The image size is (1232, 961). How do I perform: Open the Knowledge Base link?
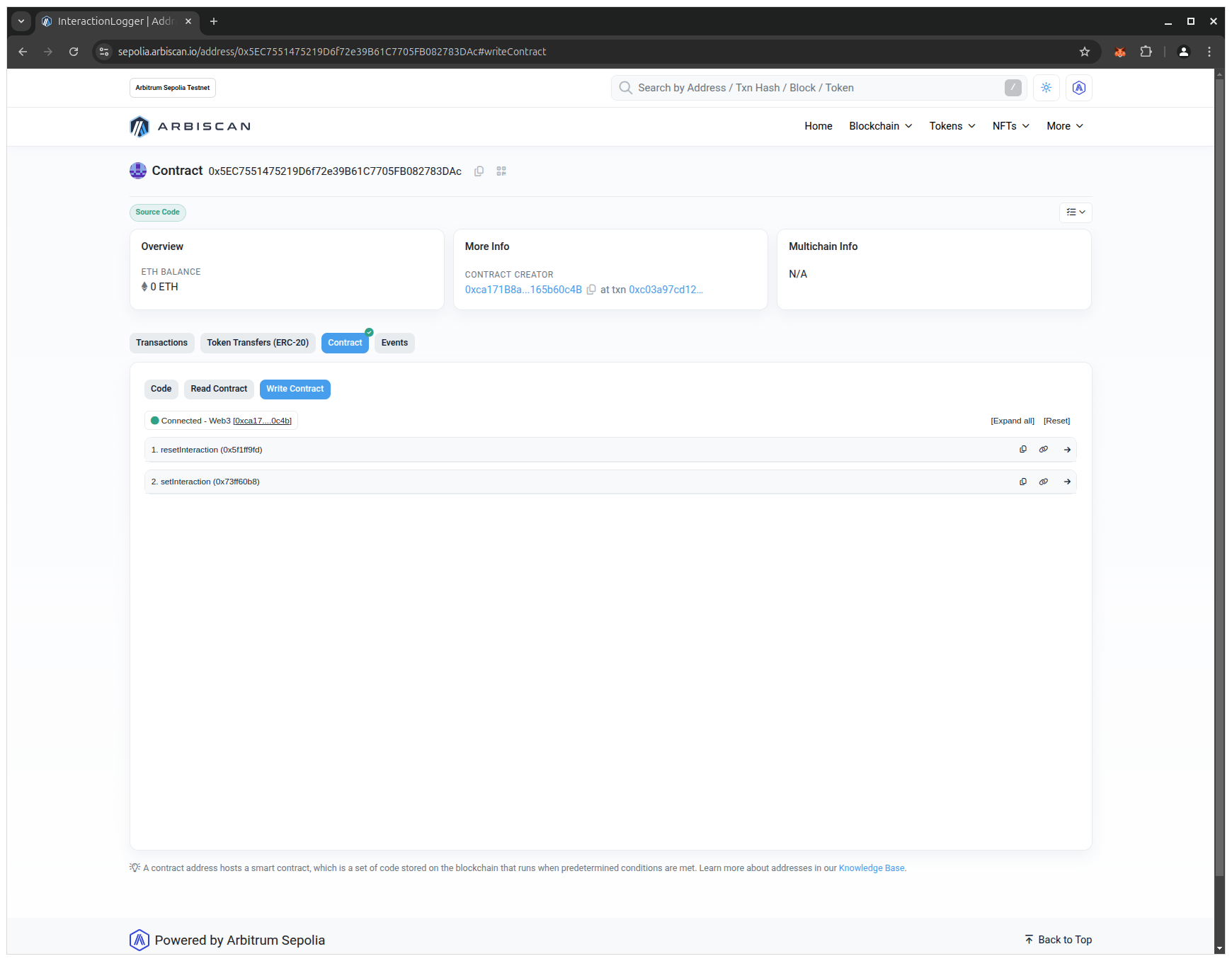tap(871, 868)
